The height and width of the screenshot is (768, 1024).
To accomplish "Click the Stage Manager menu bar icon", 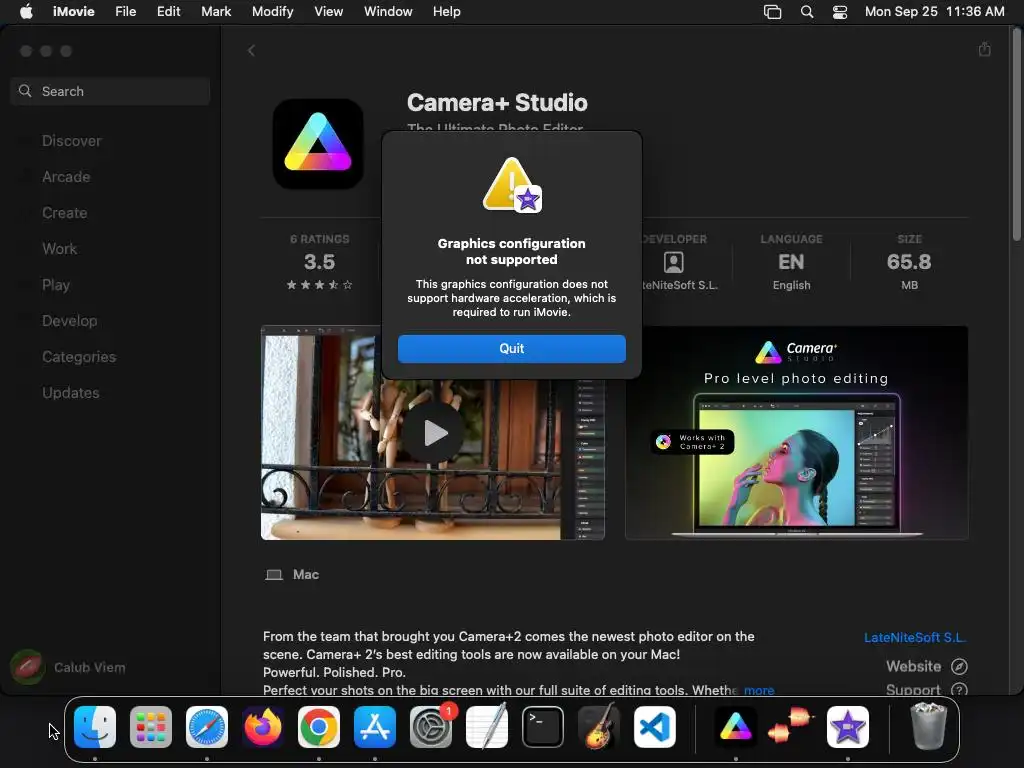I will (x=773, y=12).
